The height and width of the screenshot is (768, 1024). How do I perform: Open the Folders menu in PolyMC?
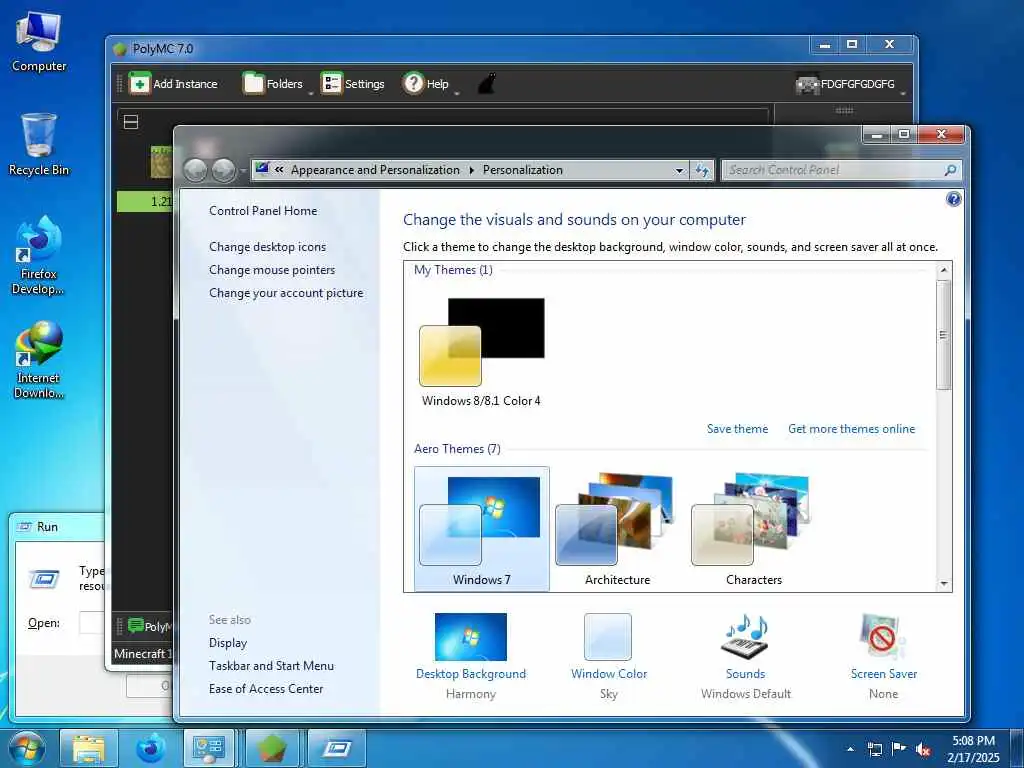pos(274,84)
